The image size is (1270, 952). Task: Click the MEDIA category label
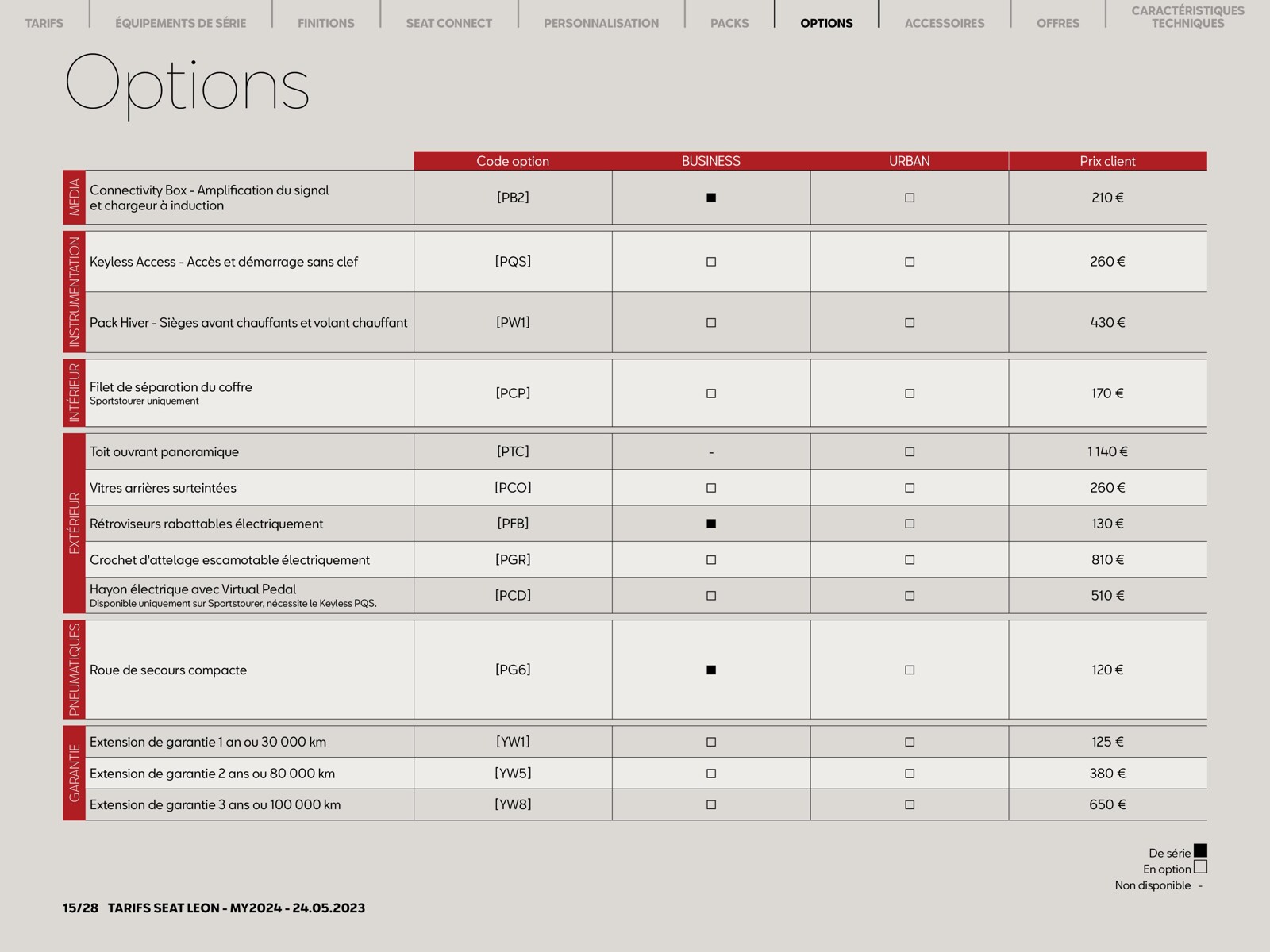click(x=75, y=198)
